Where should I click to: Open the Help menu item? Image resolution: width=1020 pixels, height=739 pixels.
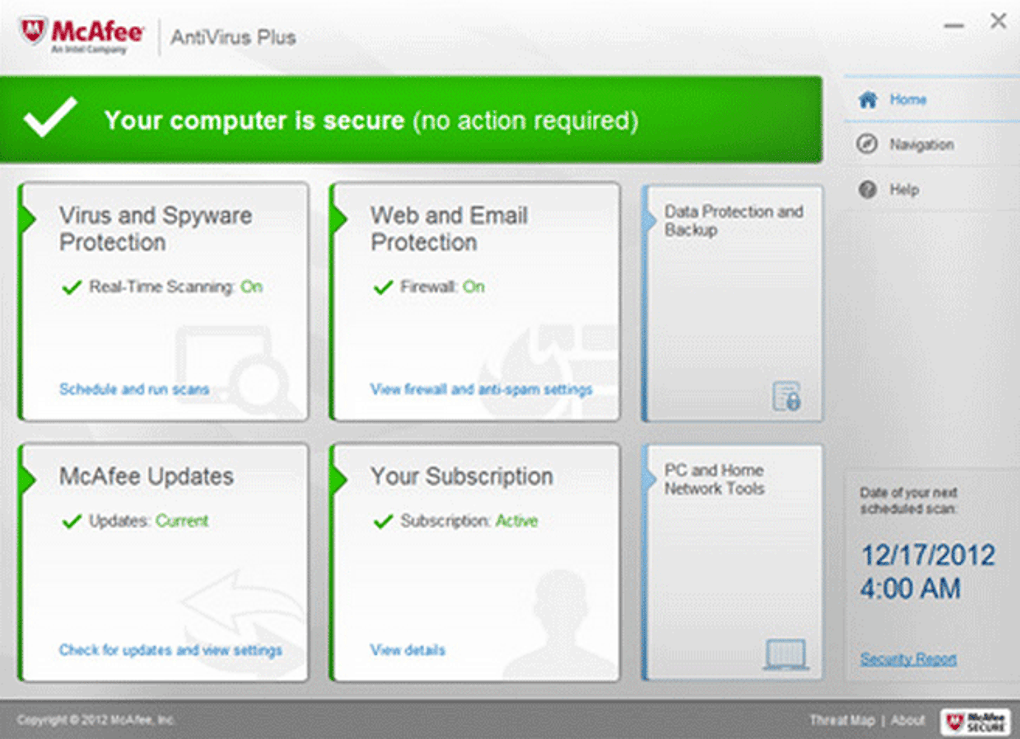[904, 190]
